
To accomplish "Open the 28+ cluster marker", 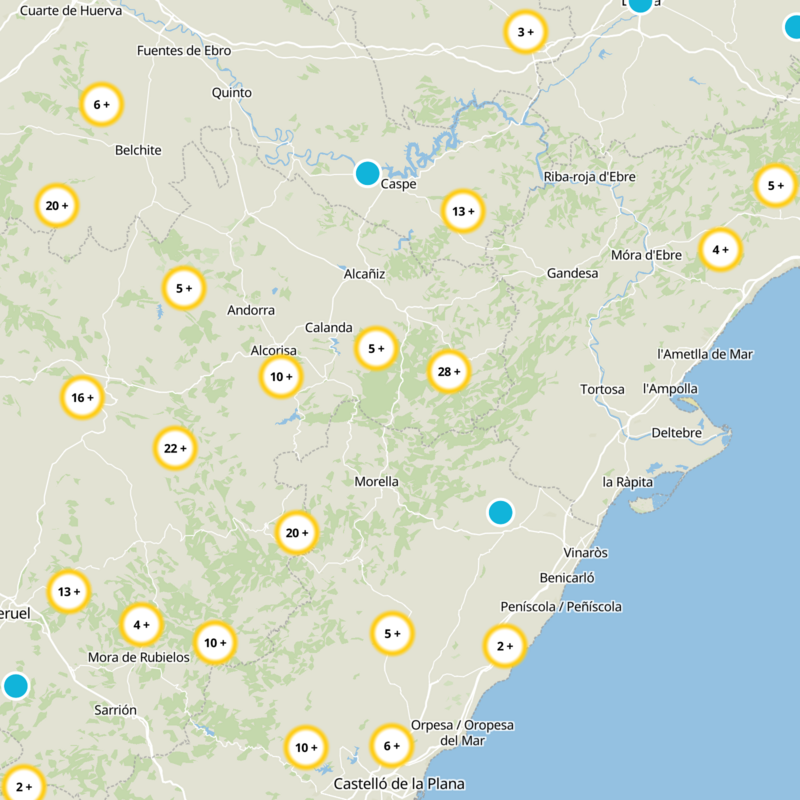I will 448,371.
